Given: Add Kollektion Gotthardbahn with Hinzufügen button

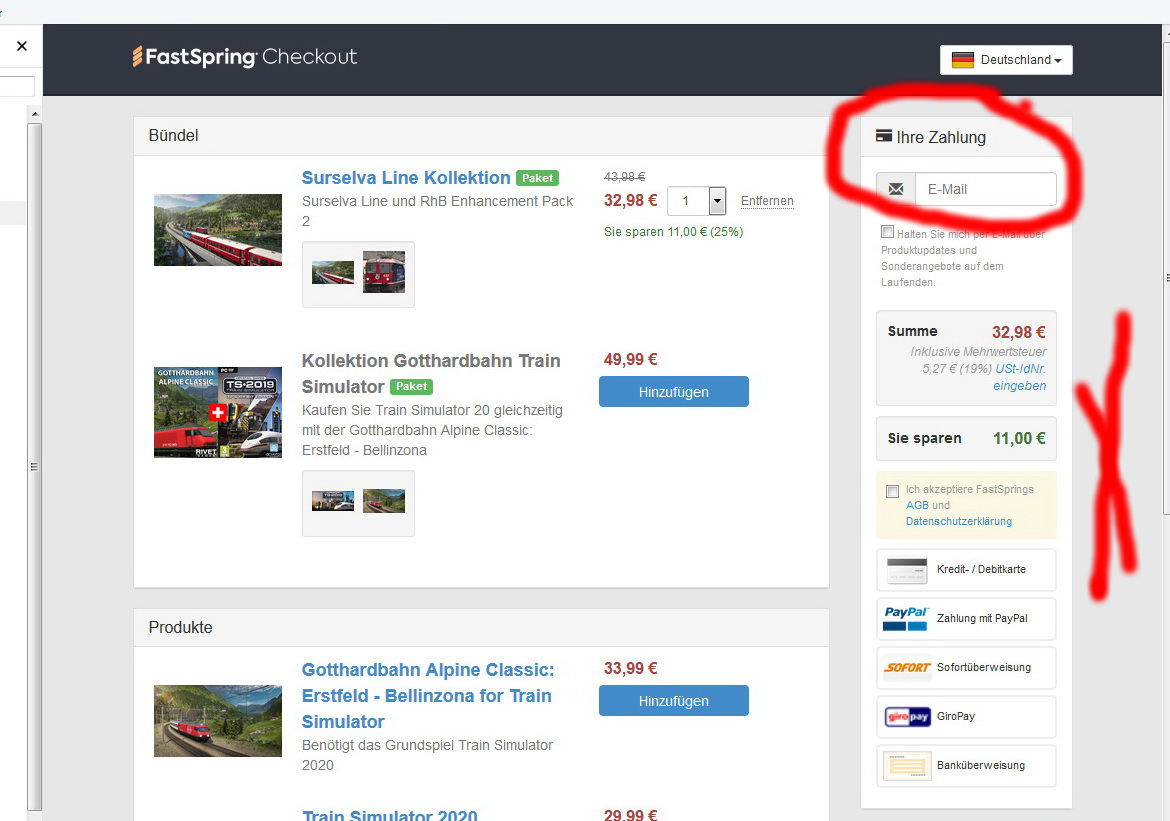Looking at the screenshot, I should coord(673,392).
